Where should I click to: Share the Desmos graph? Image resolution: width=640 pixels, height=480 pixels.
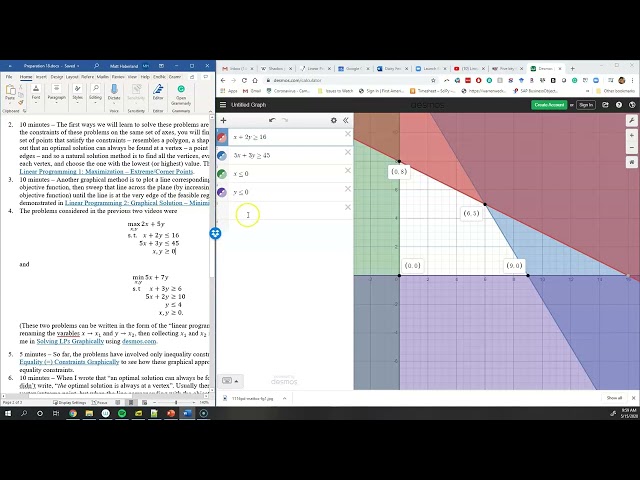pos(606,105)
